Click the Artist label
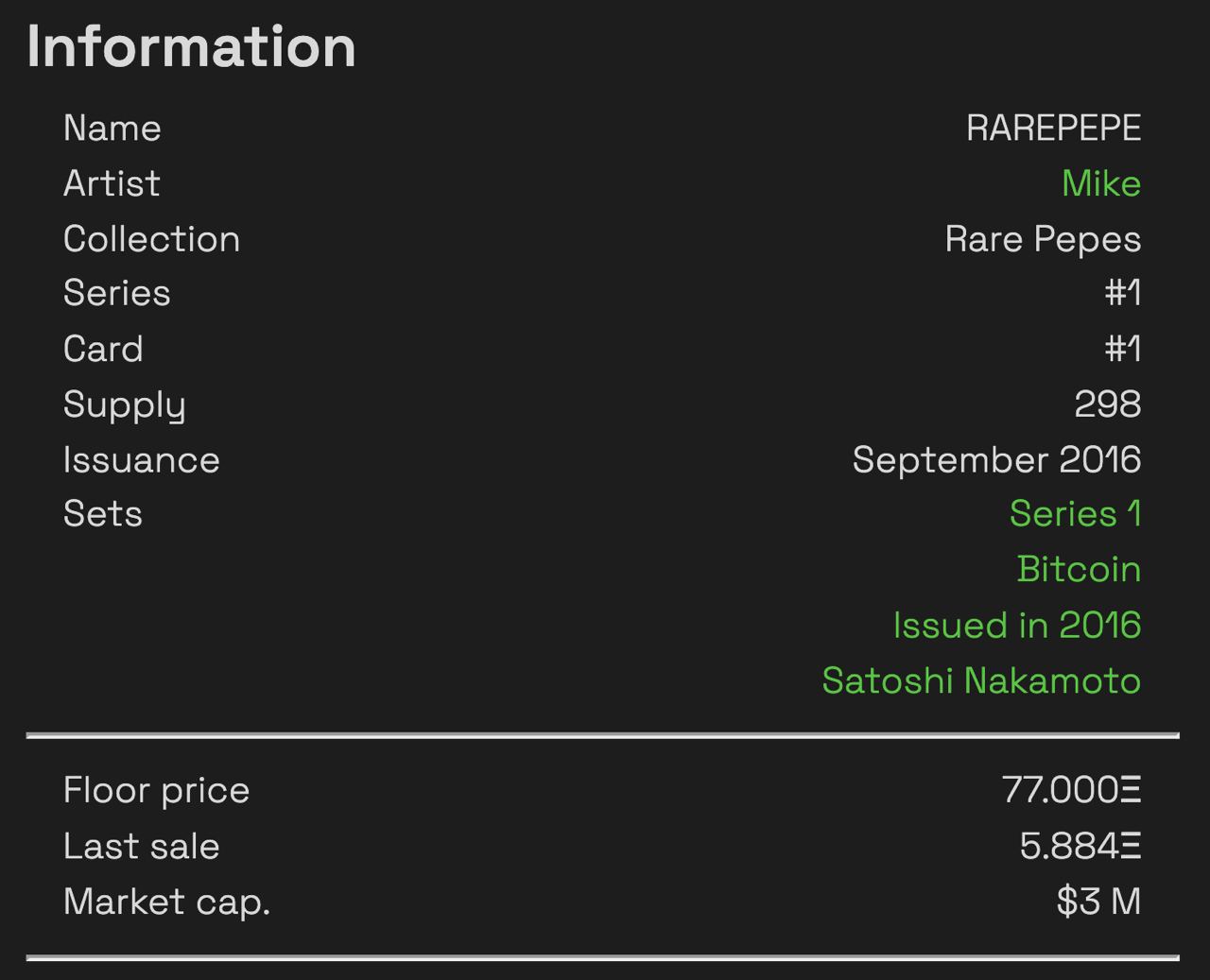This screenshot has width=1210, height=980. [x=112, y=183]
